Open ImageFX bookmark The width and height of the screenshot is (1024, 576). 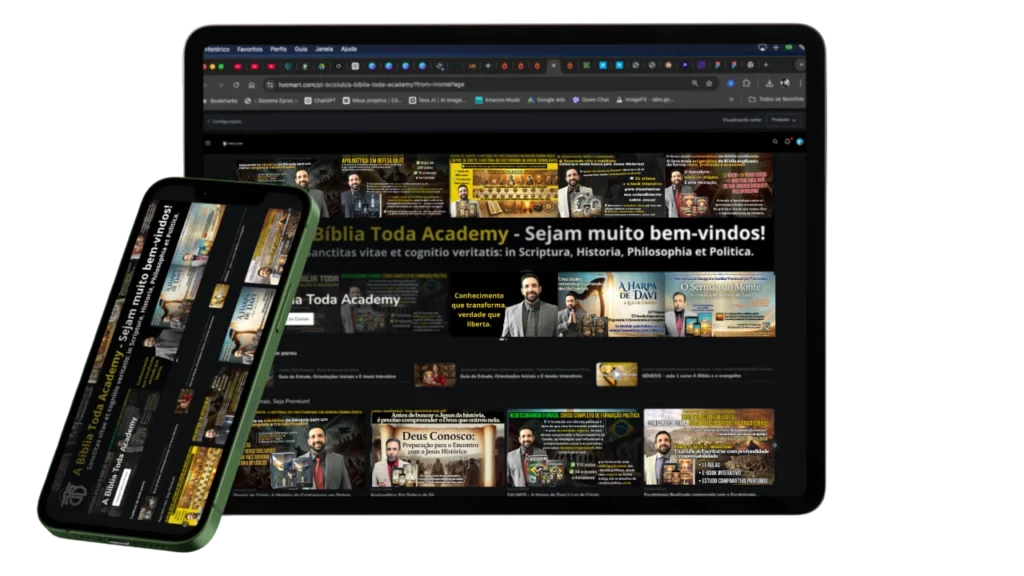point(645,100)
